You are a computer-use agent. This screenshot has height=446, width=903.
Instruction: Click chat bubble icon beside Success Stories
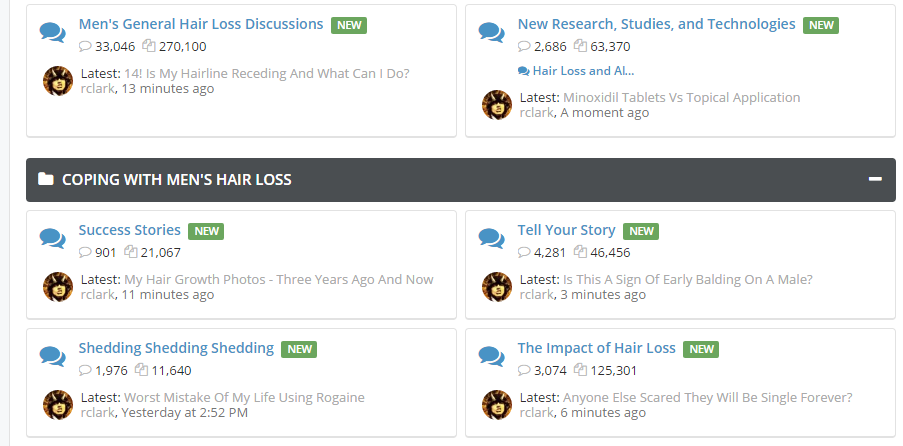click(x=52, y=238)
